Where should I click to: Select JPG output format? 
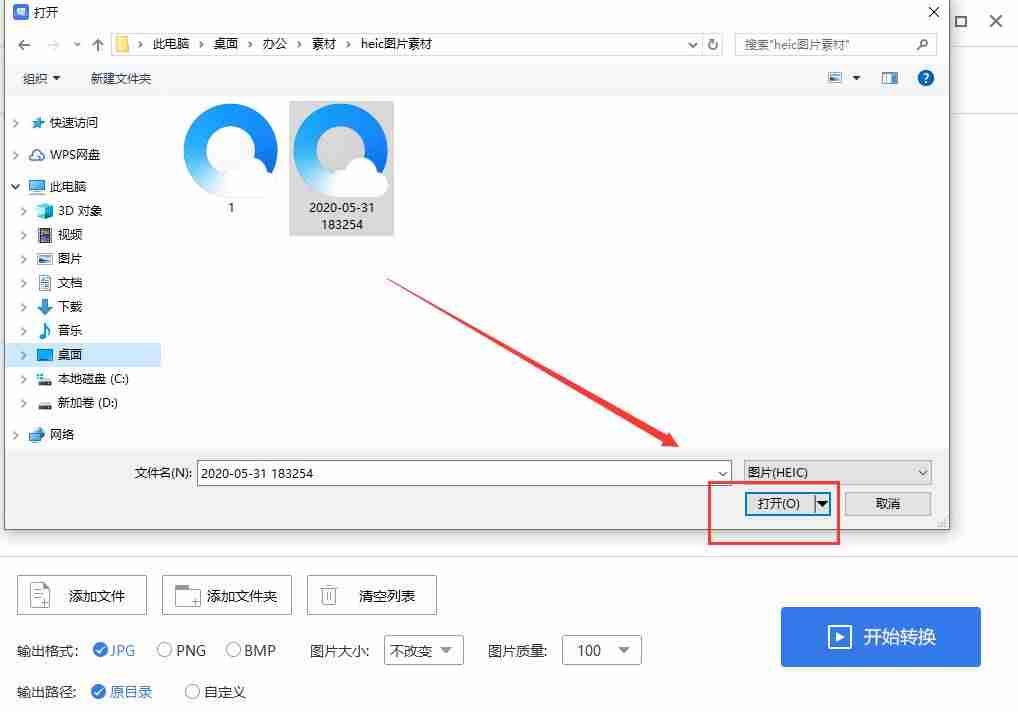click(114, 650)
